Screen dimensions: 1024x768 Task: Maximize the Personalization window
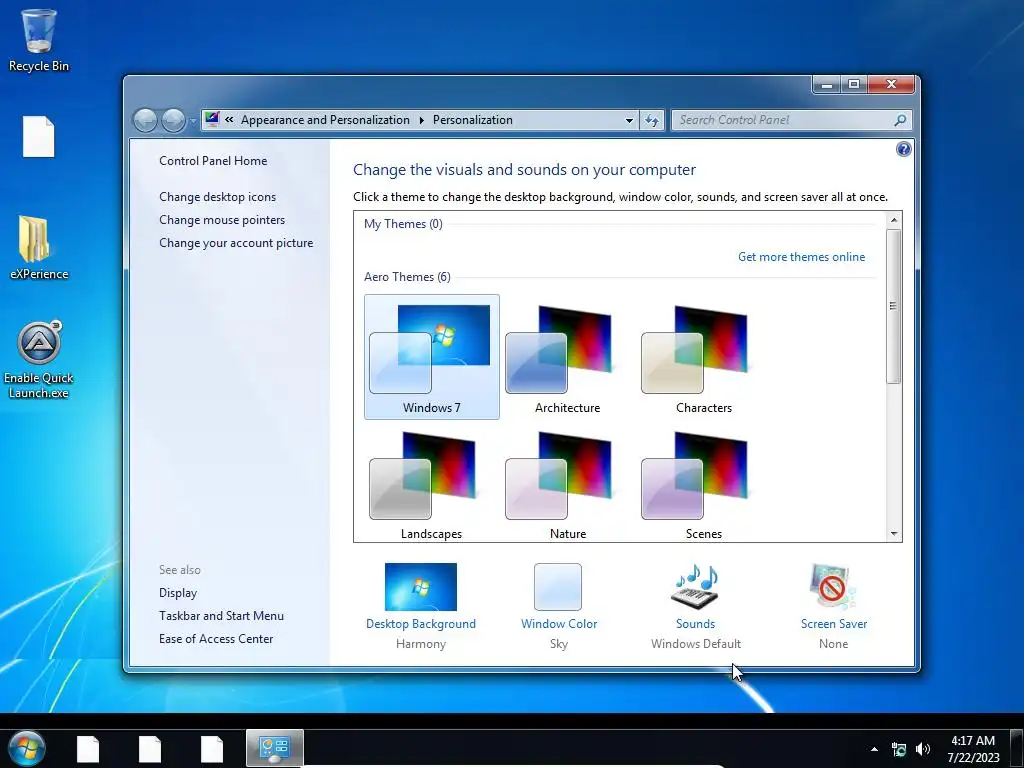pos(854,84)
